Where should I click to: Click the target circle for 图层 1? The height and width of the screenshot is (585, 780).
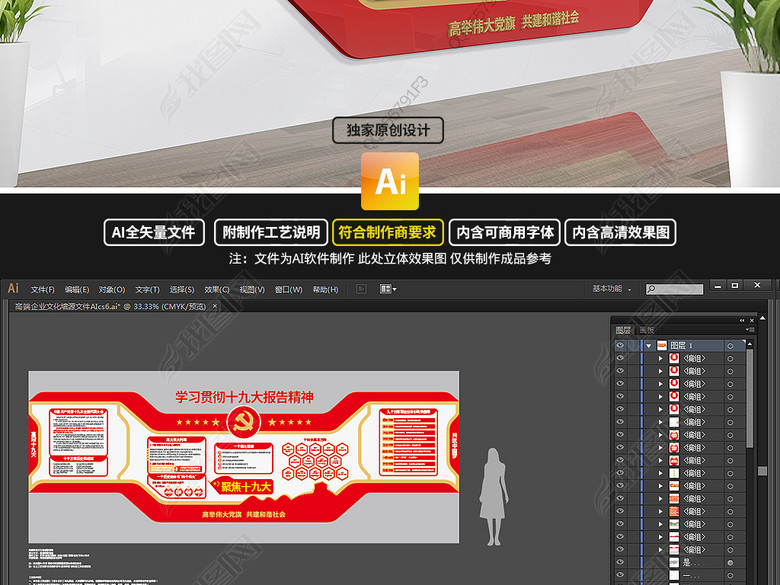[730, 345]
